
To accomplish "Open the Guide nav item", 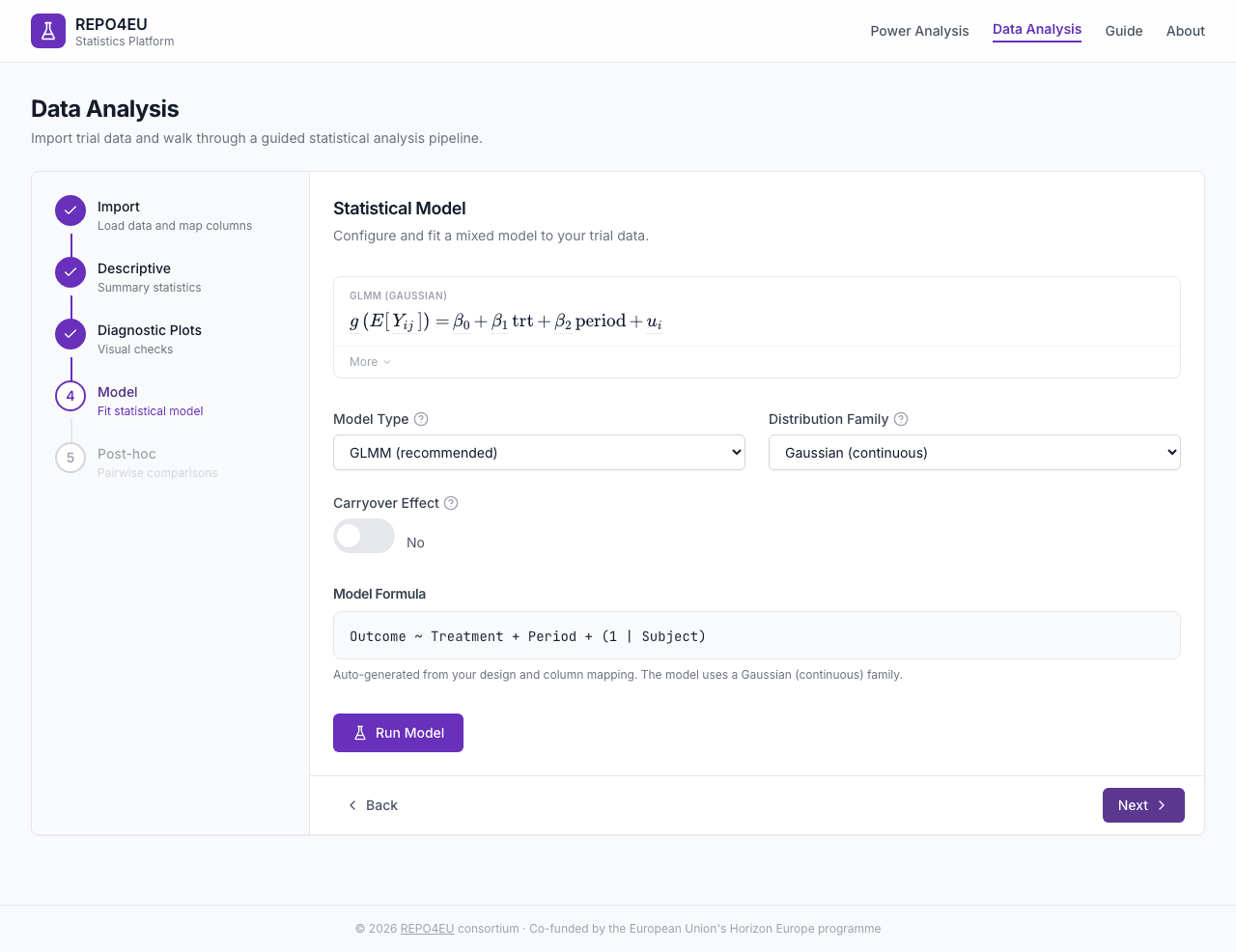I will pos(1124,31).
